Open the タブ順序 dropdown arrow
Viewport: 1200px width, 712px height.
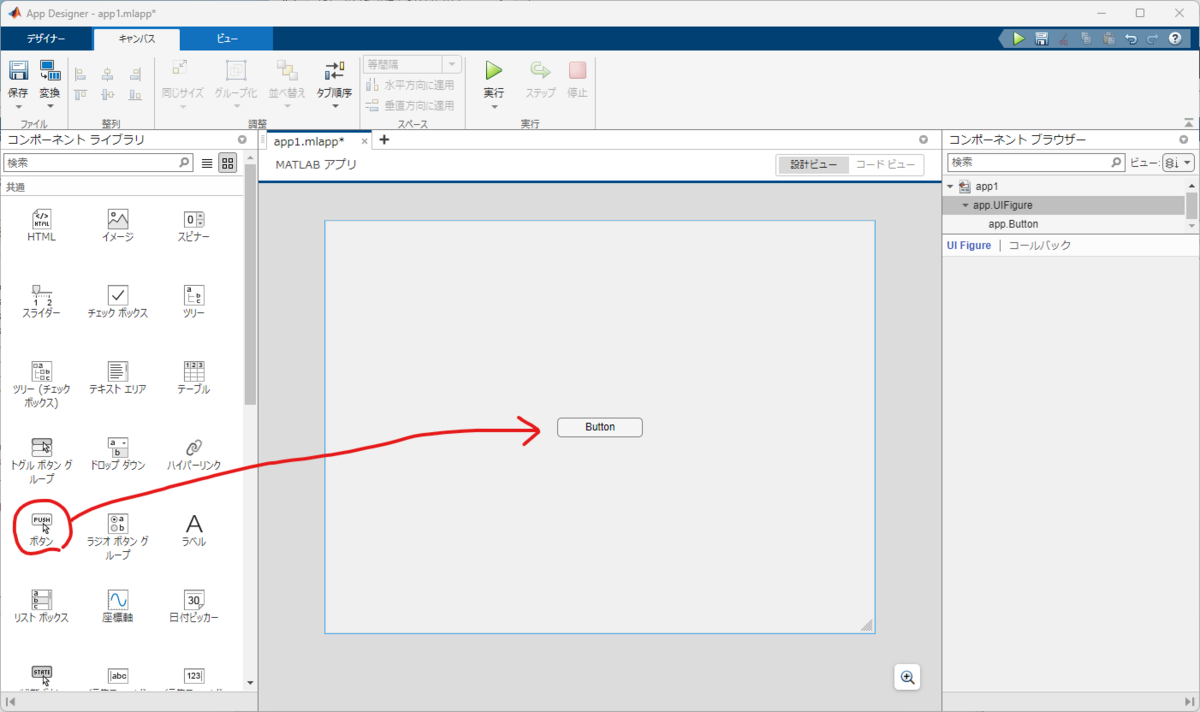pos(334,106)
